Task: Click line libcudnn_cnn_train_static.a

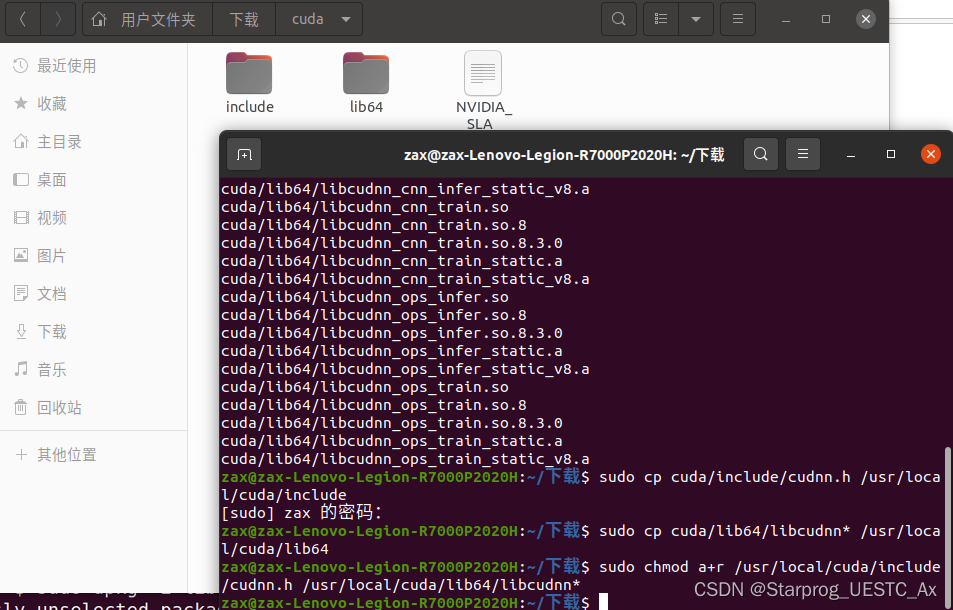Action: click(x=392, y=261)
